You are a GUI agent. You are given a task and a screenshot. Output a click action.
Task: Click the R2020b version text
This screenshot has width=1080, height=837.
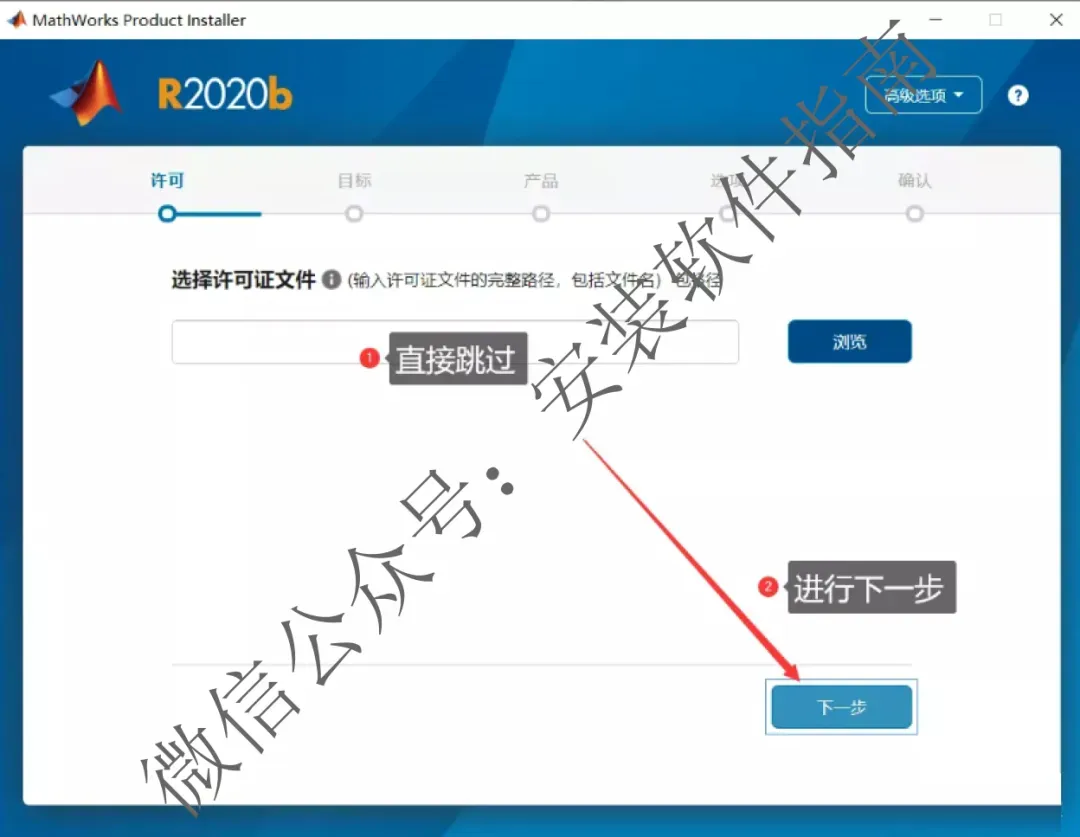225,94
